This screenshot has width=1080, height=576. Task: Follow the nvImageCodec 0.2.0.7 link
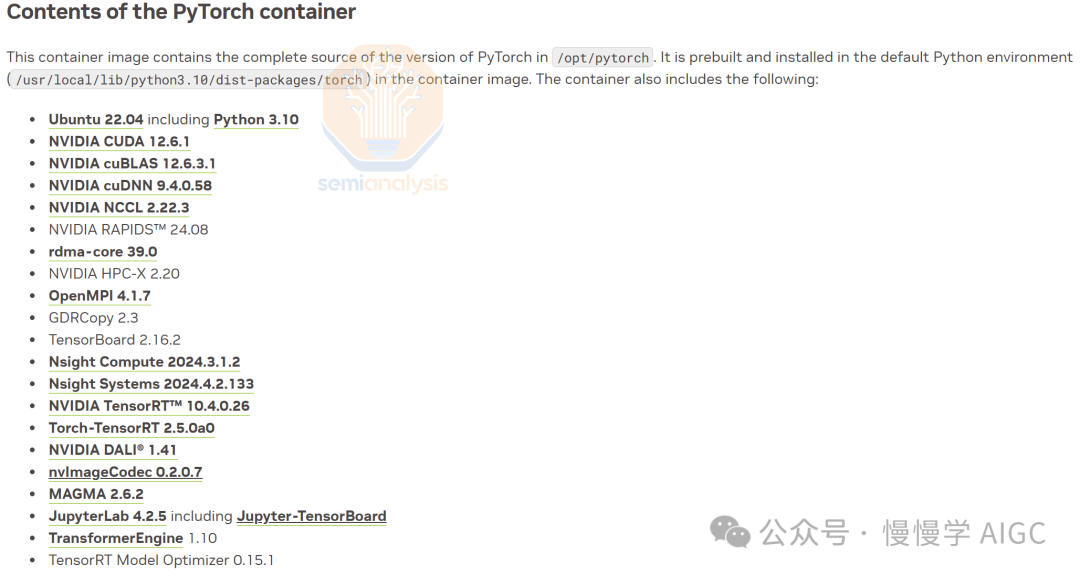(x=126, y=471)
